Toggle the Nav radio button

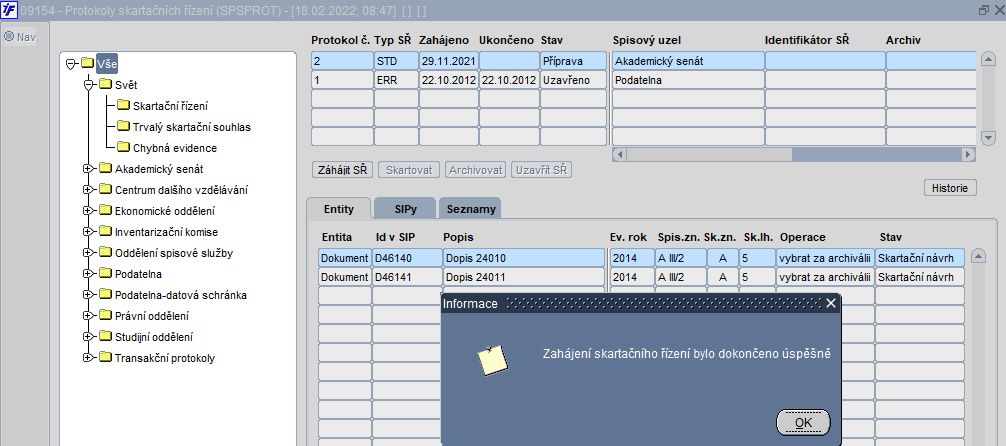point(9,37)
